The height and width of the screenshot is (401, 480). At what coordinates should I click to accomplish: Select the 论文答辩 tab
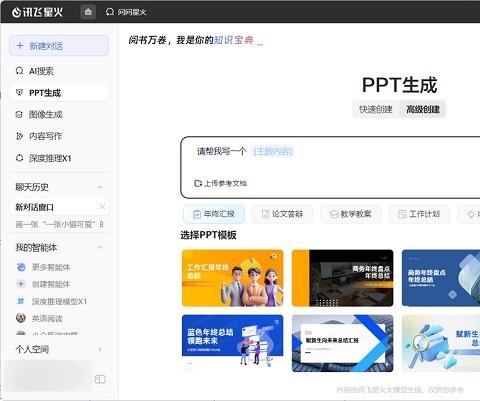click(x=282, y=214)
